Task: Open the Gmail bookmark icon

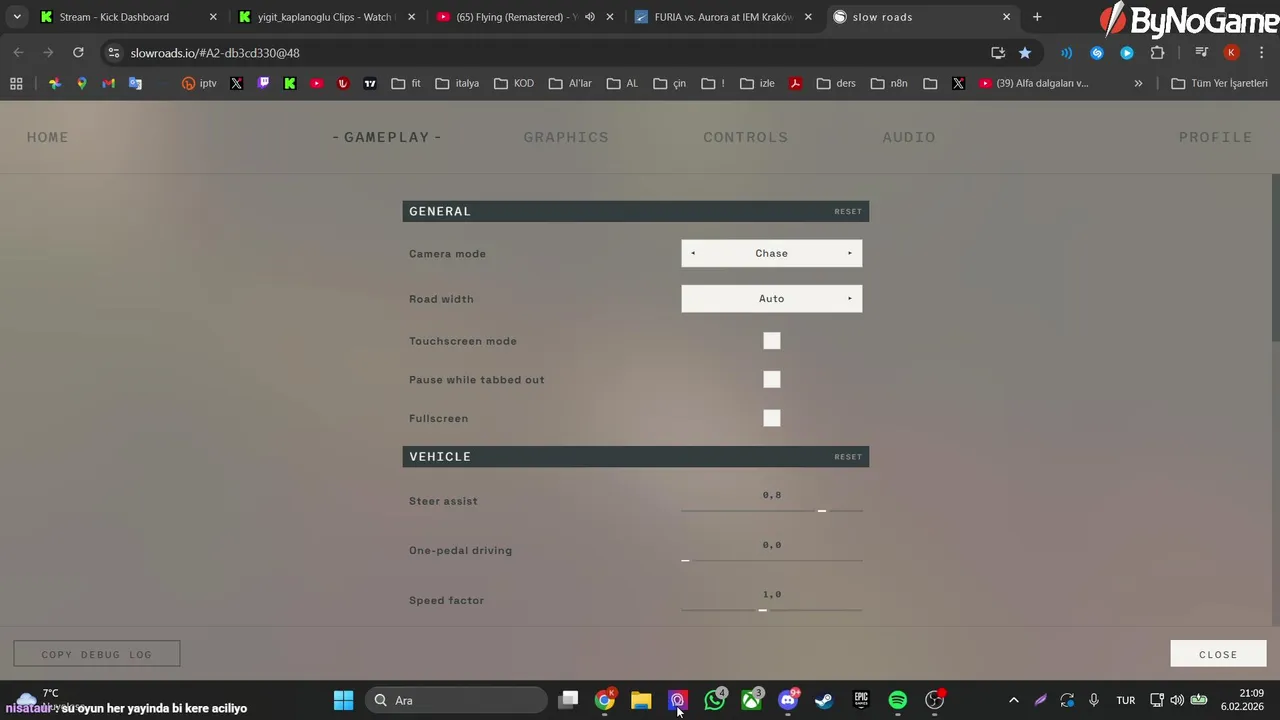Action: [x=109, y=84]
